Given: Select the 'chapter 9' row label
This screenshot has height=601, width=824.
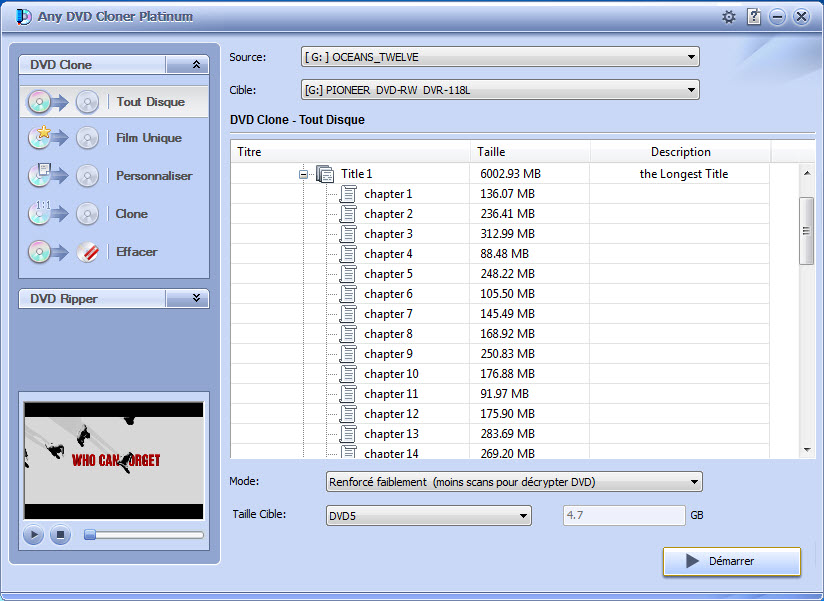Looking at the screenshot, I should (x=388, y=354).
